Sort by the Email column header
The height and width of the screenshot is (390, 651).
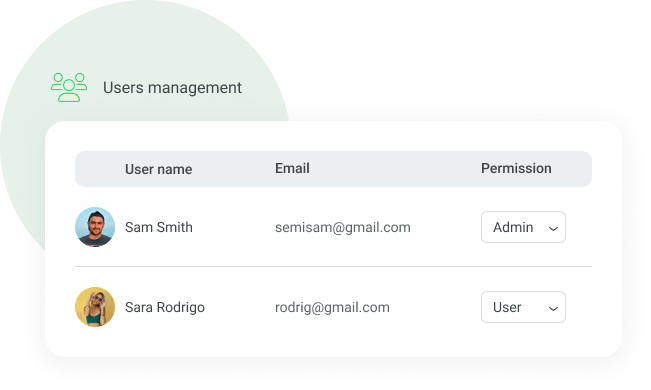pyautogui.click(x=292, y=168)
